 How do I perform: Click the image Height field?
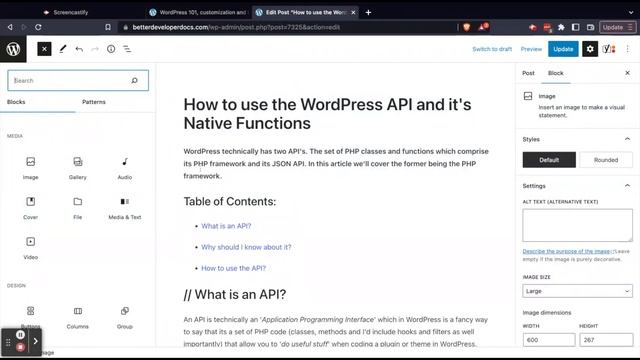606,340
